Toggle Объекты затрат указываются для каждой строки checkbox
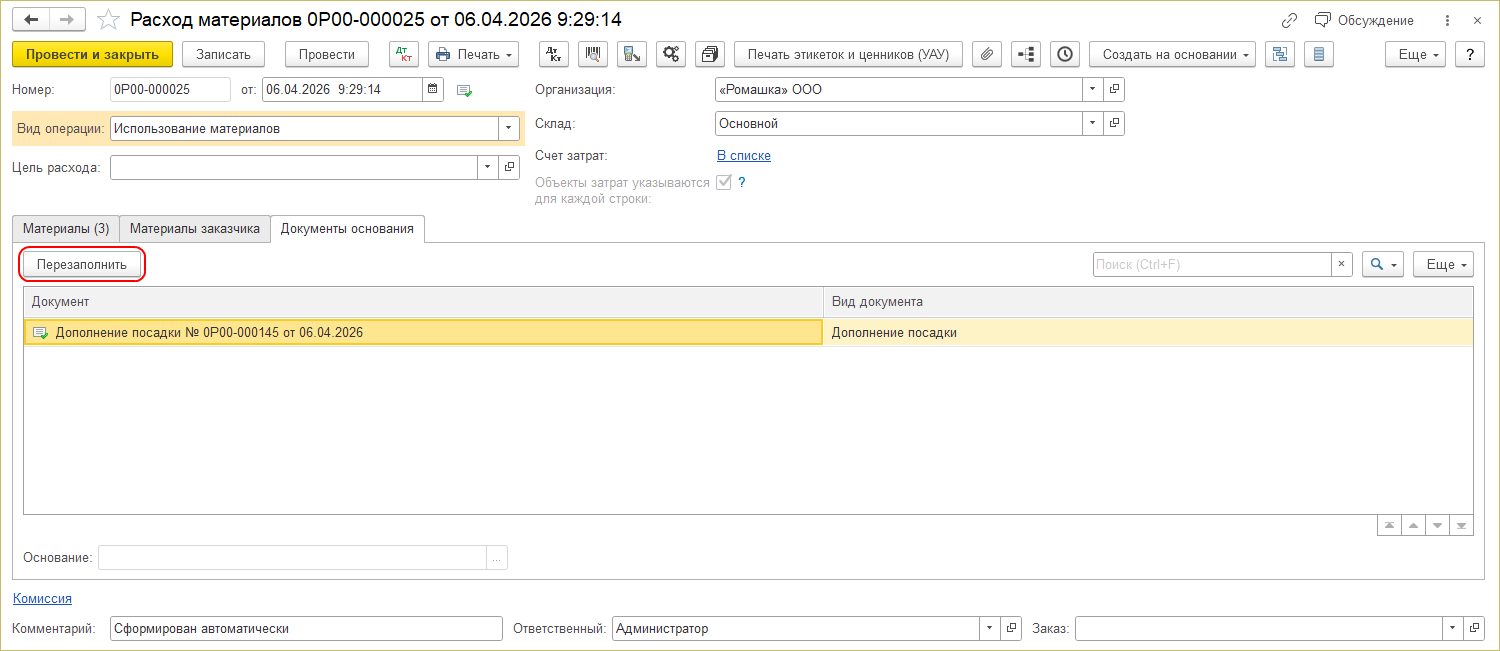The width and height of the screenshot is (1500, 651). [x=724, y=182]
